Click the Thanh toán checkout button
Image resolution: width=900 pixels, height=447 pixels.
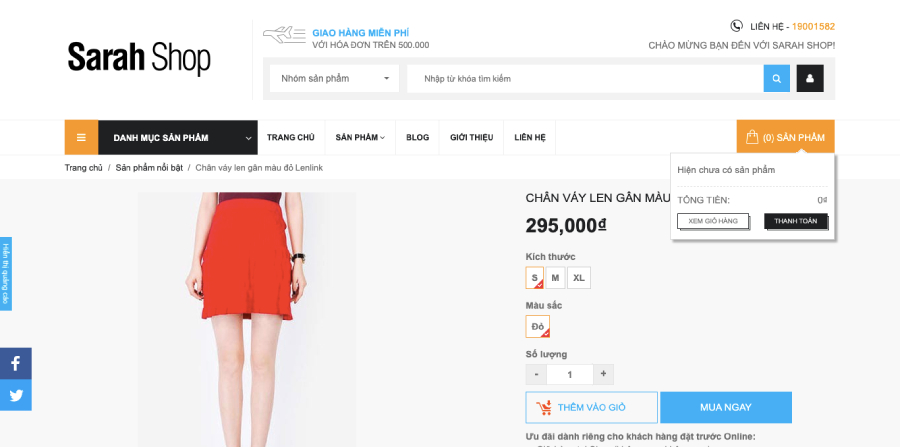796,221
